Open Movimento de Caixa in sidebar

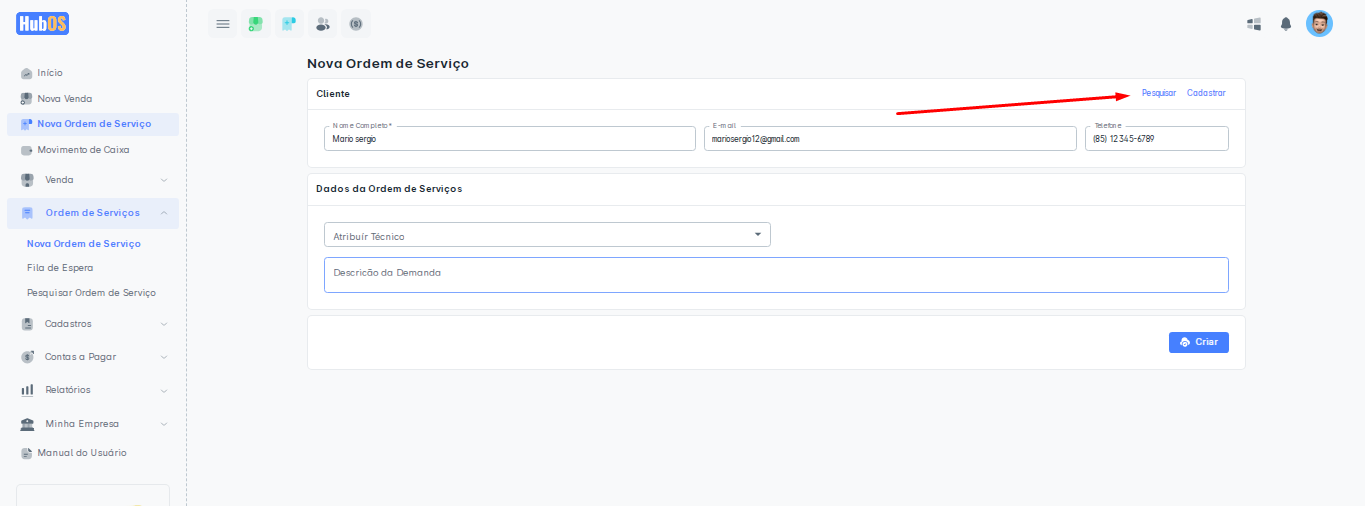point(83,150)
